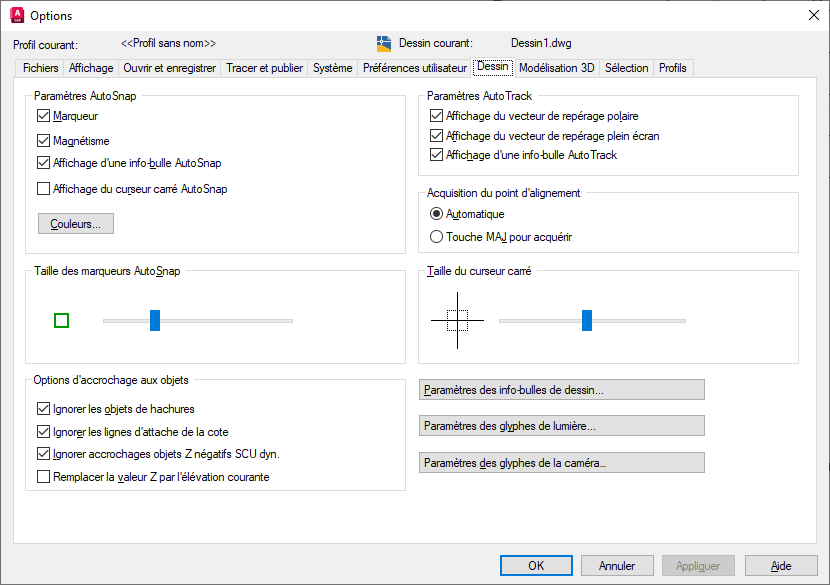Click the crosshair aperture preview icon
This screenshot has height=585, width=830.
[457, 320]
